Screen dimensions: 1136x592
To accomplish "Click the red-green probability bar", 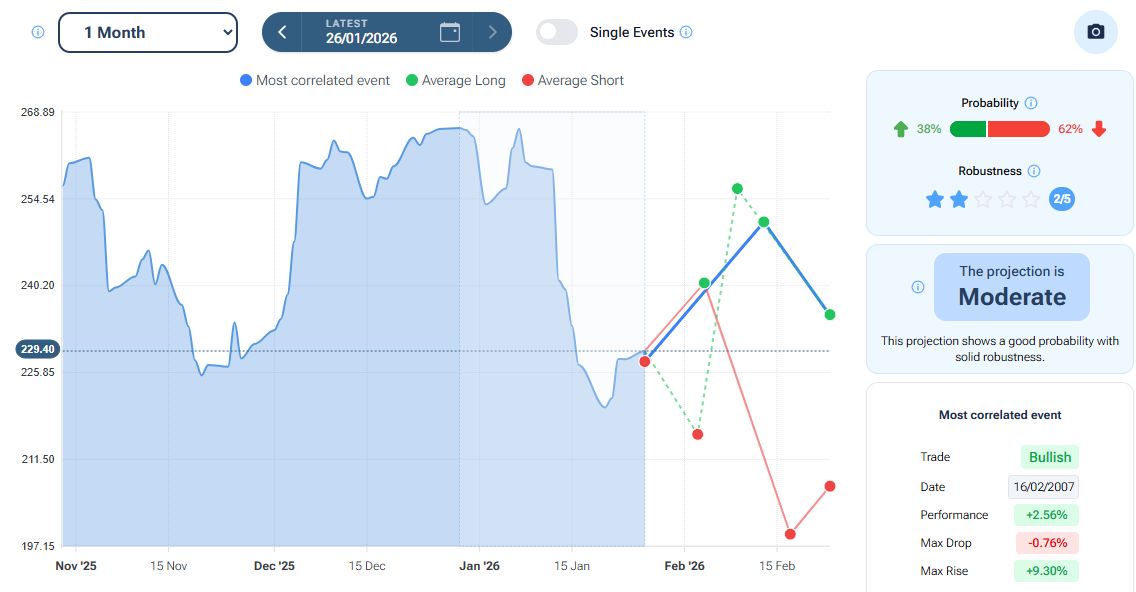I will [x=999, y=129].
